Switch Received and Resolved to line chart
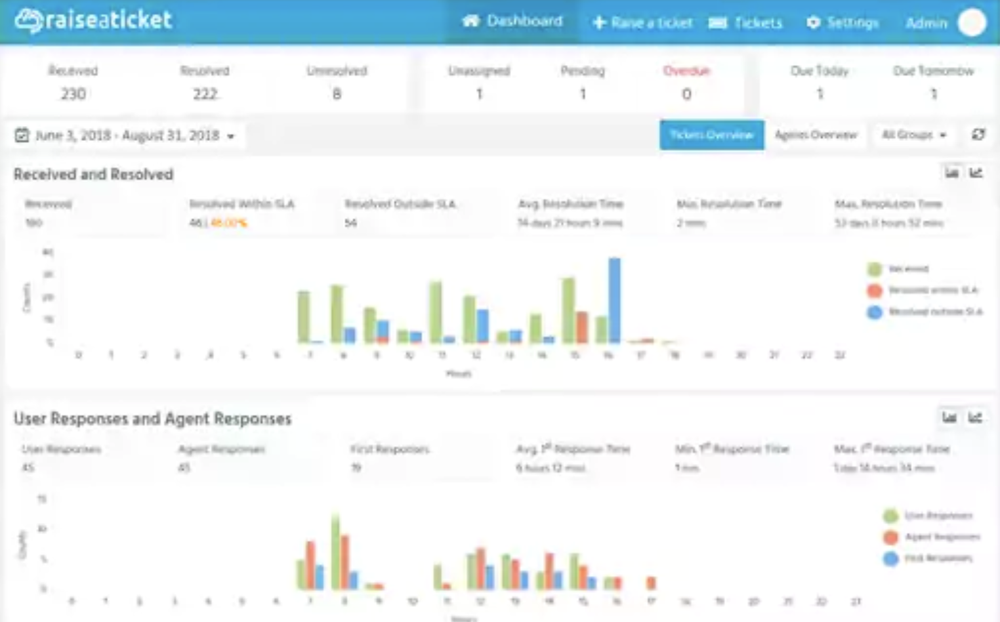 point(976,173)
